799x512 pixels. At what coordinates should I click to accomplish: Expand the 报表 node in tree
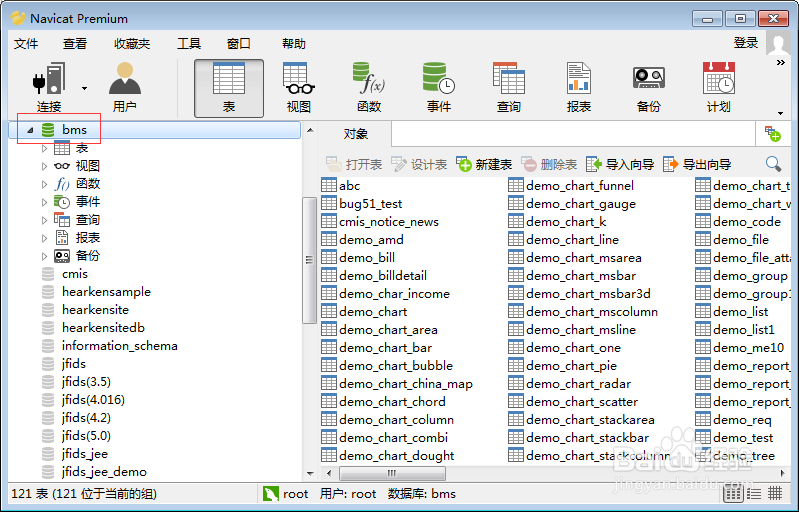tap(44, 238)
